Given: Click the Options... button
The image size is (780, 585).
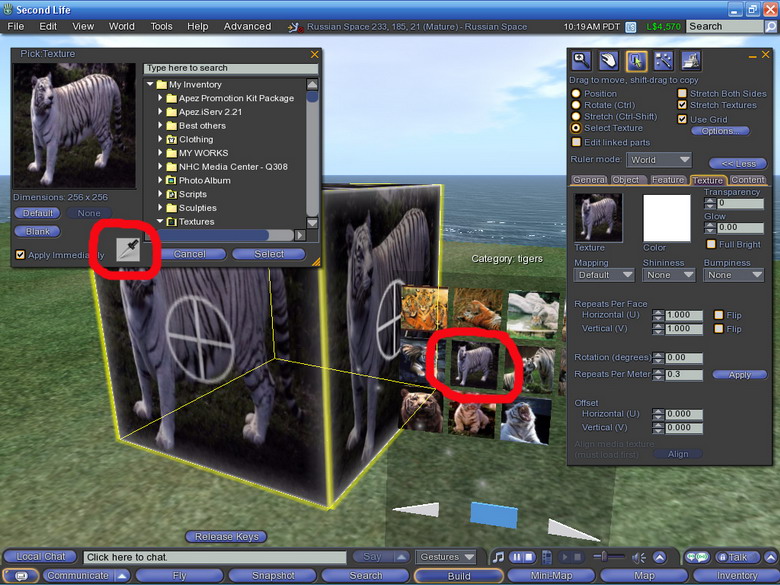Looking at the screenshot, I should click(x=720, y=131).
